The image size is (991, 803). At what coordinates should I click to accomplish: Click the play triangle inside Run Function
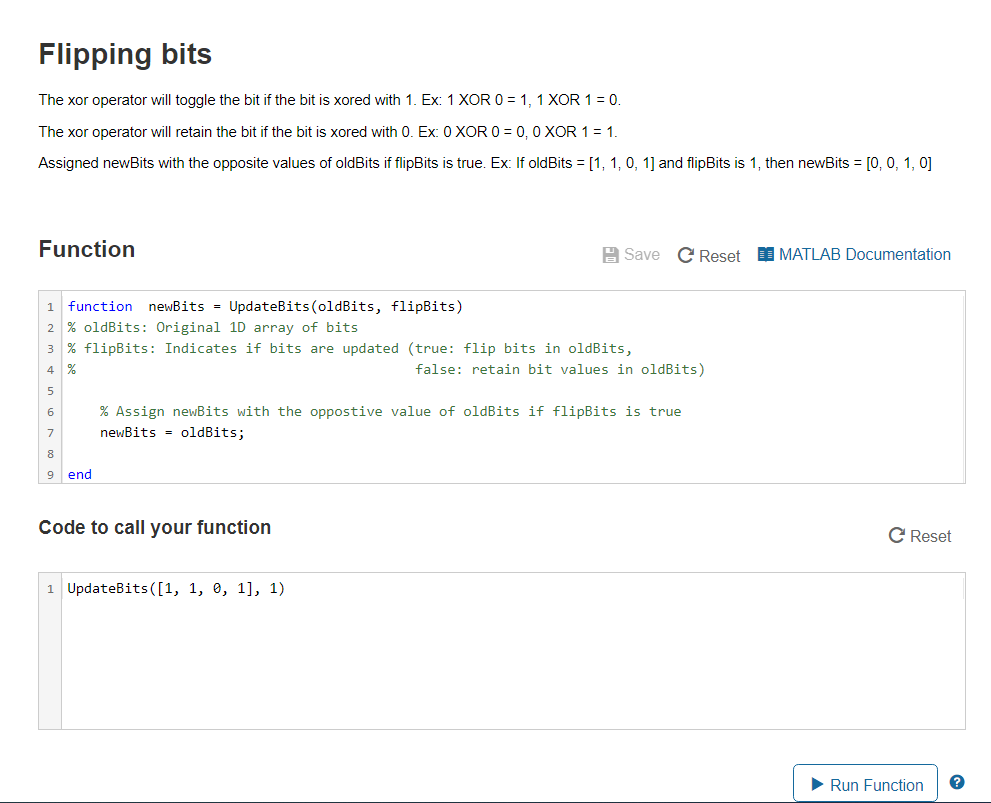pos(816,783)
